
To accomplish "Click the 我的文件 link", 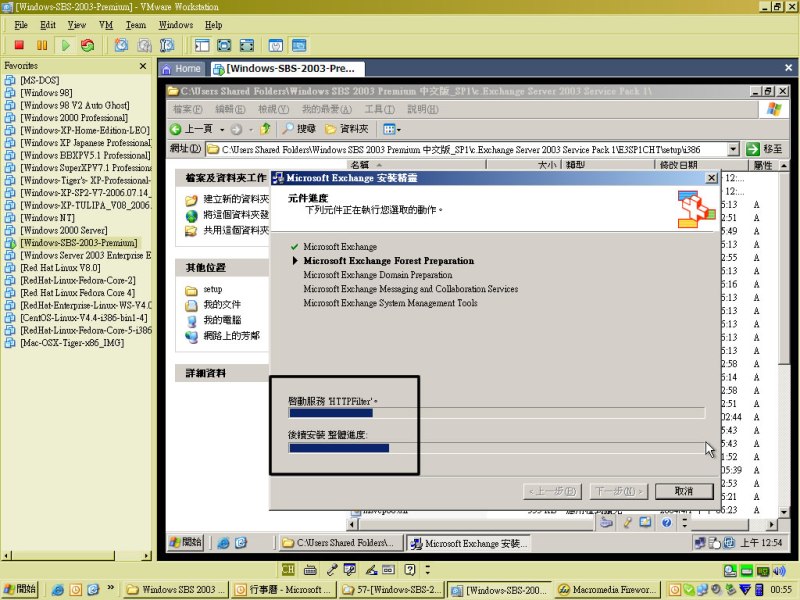I will click(222, 305).
